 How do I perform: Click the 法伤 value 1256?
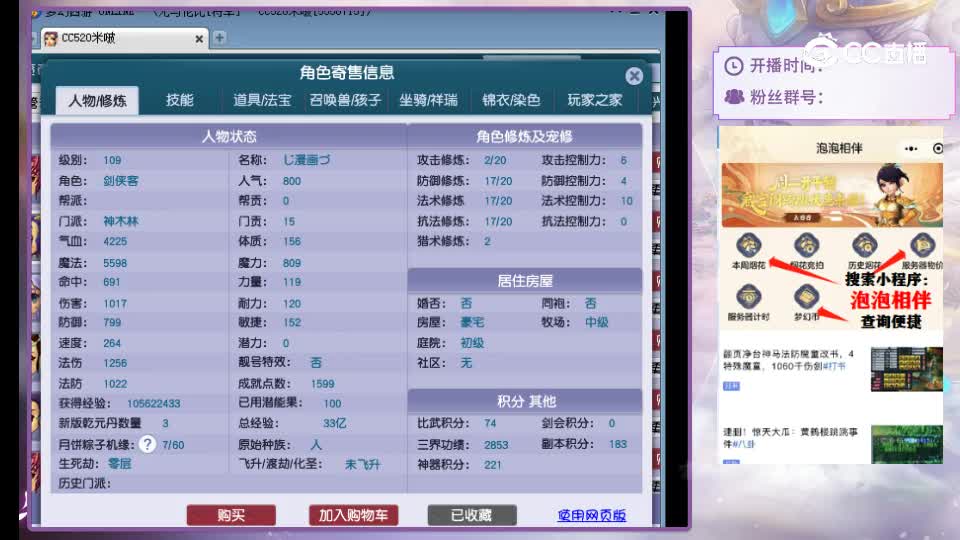[x=115, y=363]
